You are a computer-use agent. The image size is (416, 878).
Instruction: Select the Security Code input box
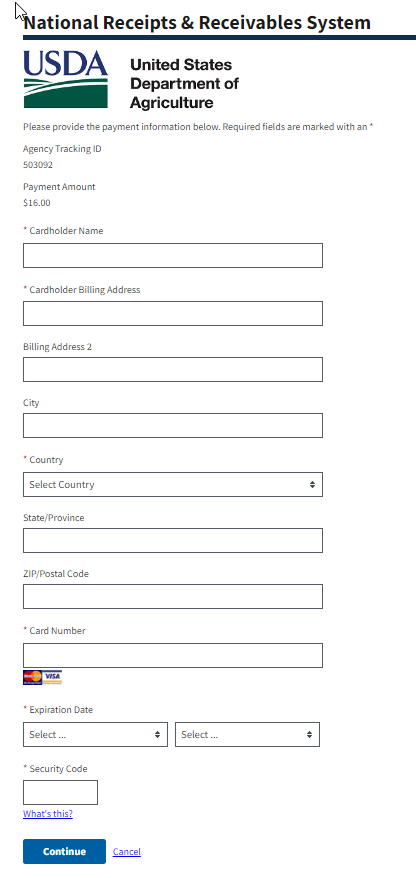pos(60,792)
